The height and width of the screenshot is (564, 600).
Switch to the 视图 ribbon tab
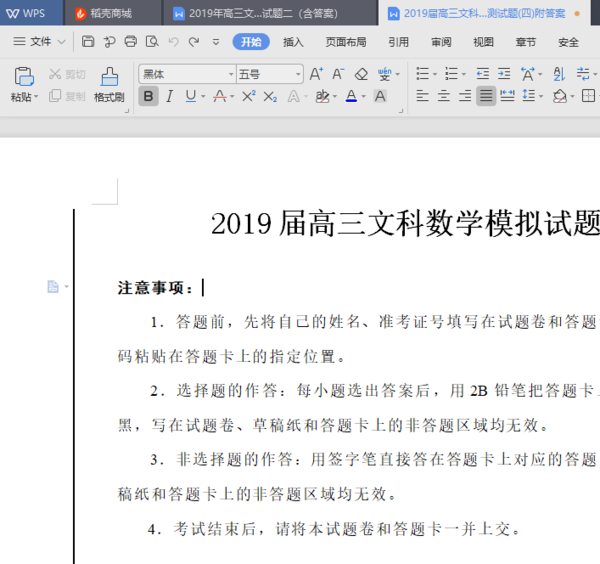483,42
